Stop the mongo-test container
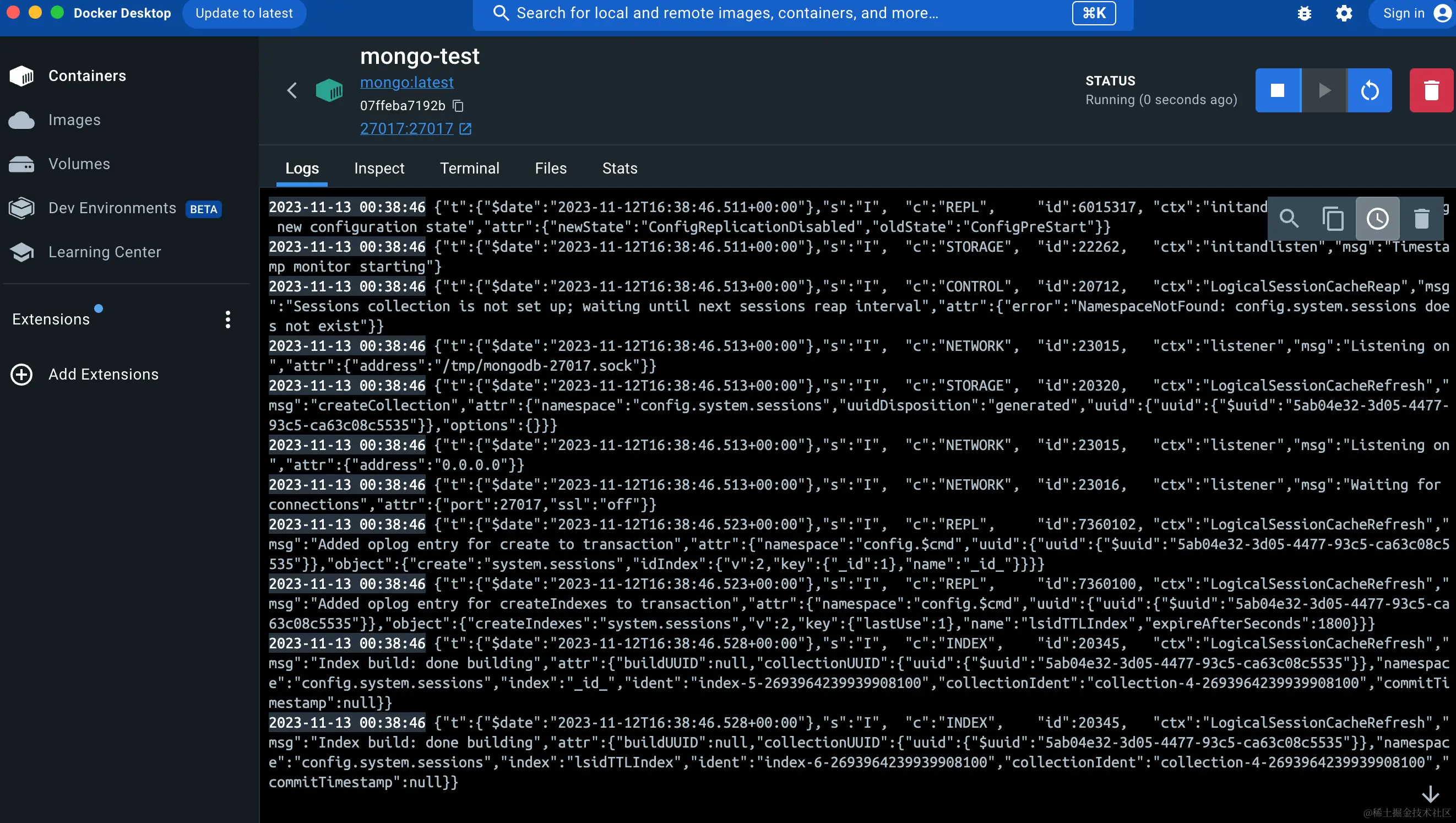This screenshot has height=823, width=1456. [1278, 90]
